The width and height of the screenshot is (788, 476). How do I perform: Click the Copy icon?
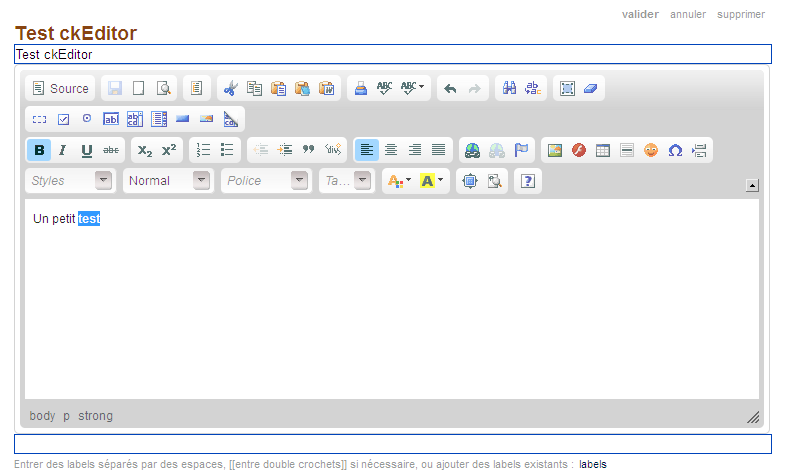point(254,88)
